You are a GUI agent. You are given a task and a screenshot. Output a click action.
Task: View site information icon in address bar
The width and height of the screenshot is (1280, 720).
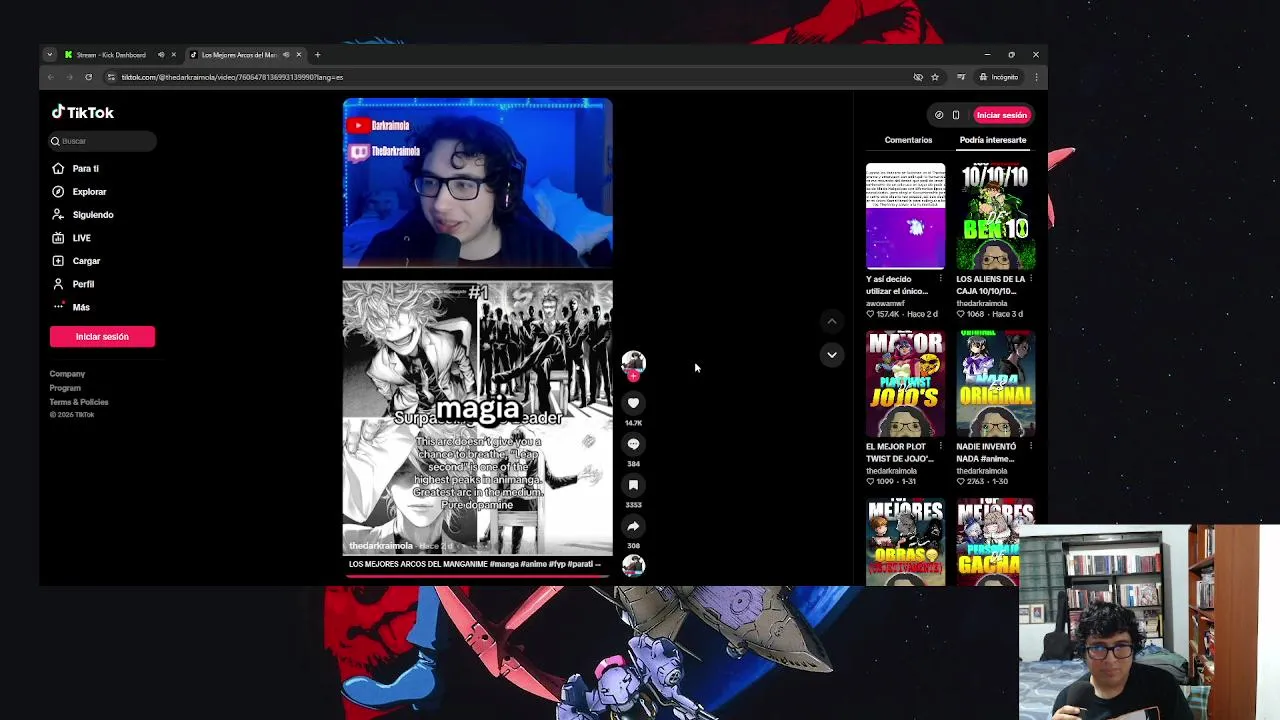[111, 77]
